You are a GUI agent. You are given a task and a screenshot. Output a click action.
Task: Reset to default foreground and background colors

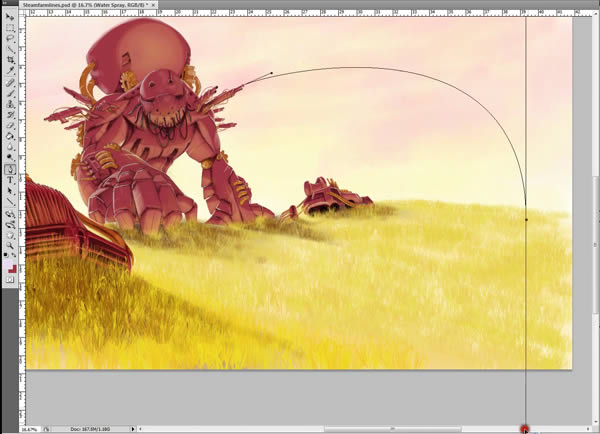point(6,255)
